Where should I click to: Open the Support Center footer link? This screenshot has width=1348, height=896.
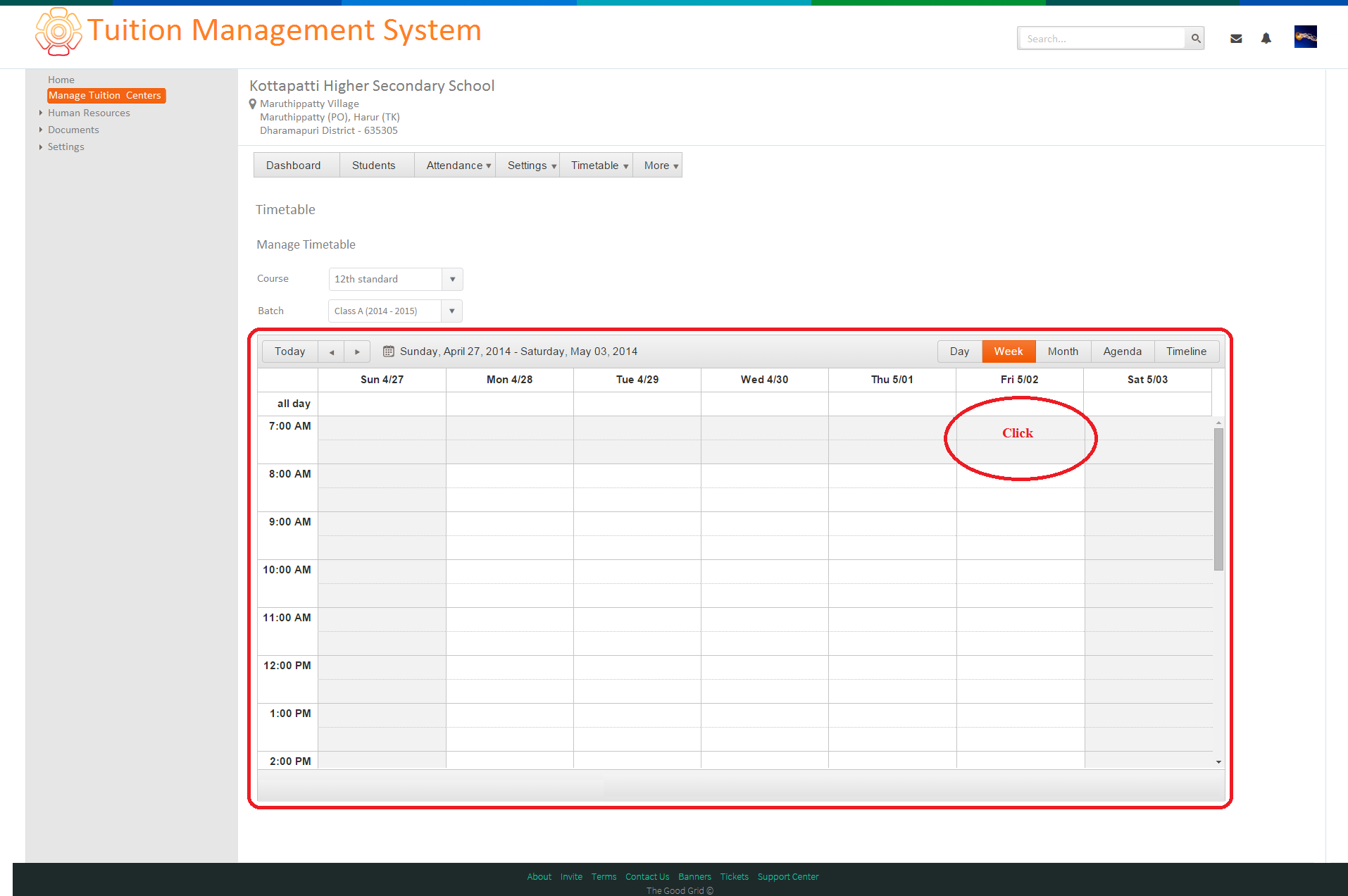click(788, 877)
